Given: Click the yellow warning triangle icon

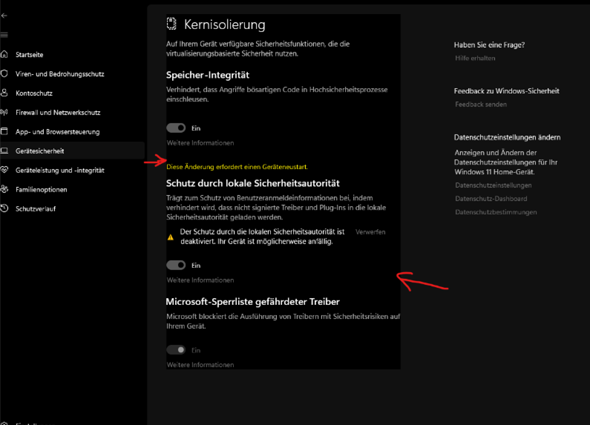Looking at the screenshot, I should [170, 237].
